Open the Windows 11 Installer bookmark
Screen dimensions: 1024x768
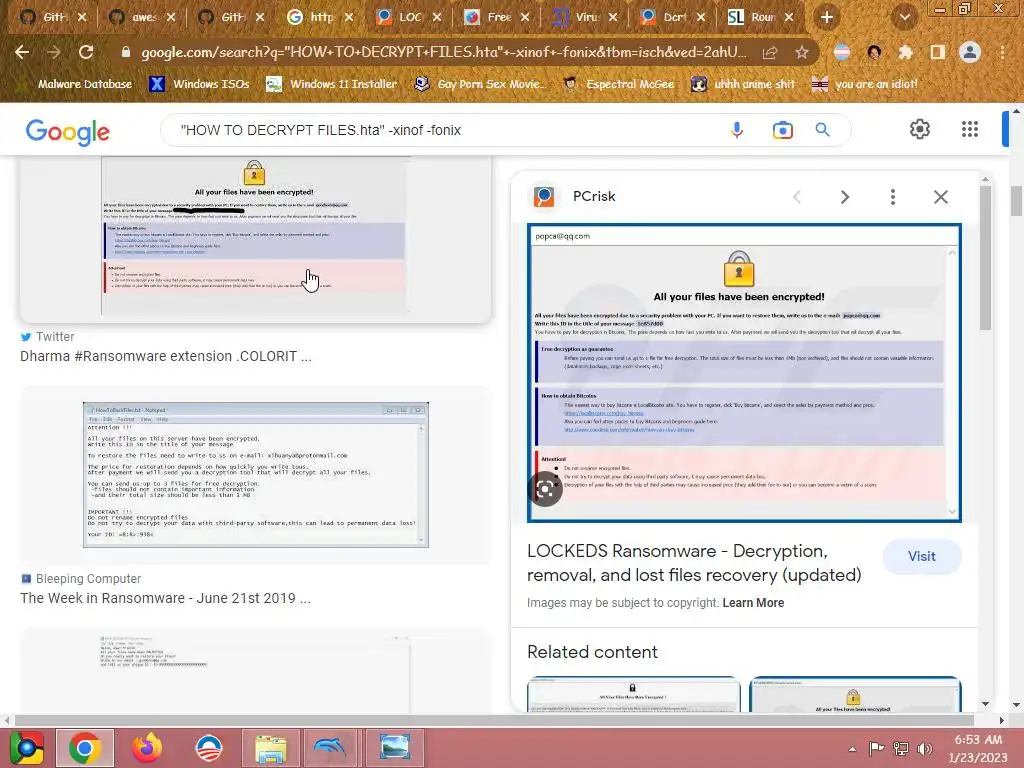pyautogui.click(x=332, y=84)
